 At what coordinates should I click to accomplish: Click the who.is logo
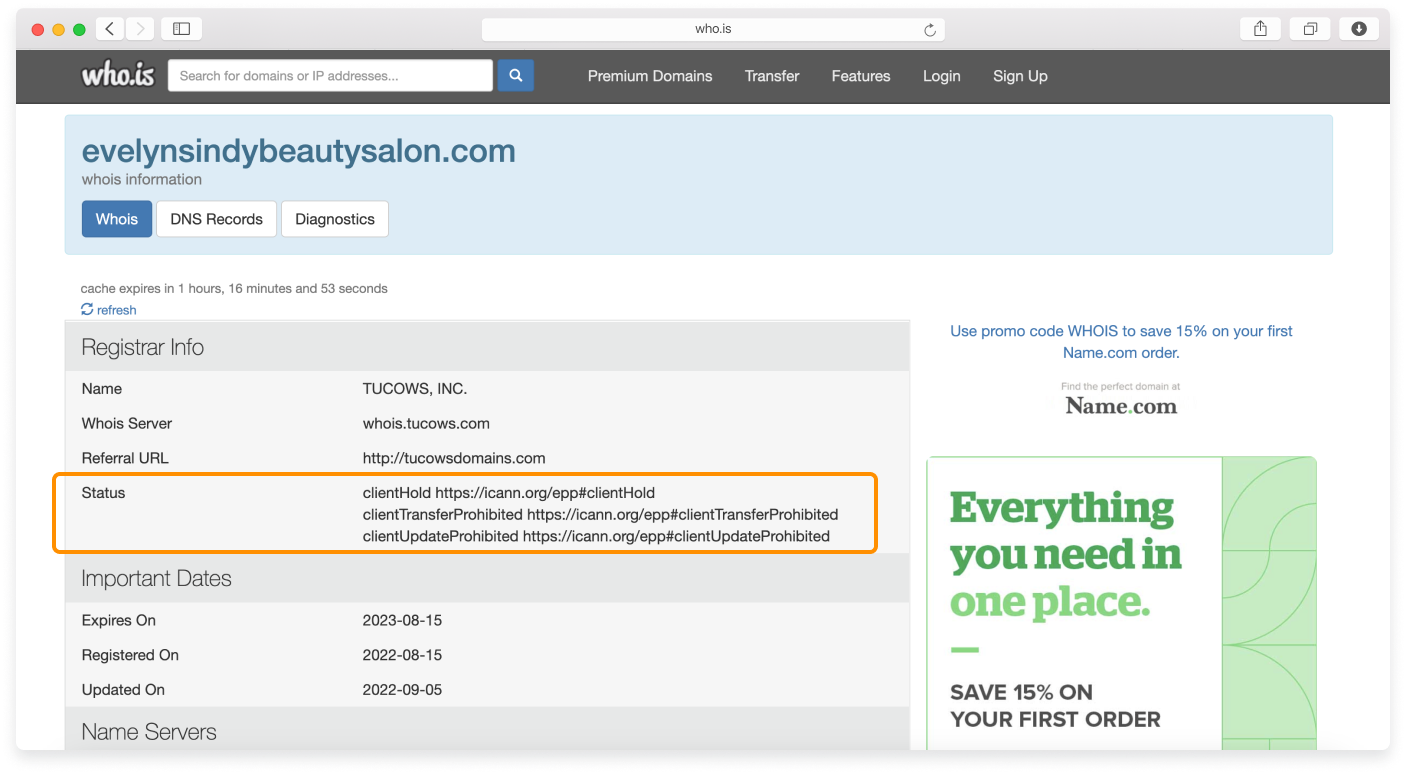coord(118,75)
